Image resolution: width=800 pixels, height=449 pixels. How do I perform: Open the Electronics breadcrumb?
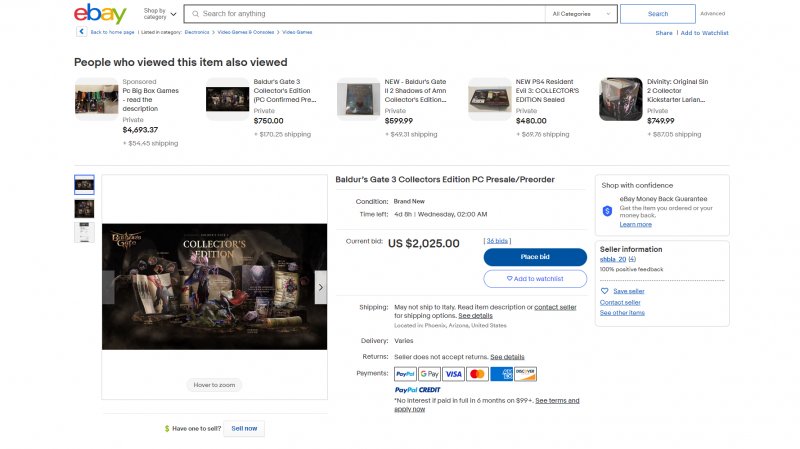point(197,32)
